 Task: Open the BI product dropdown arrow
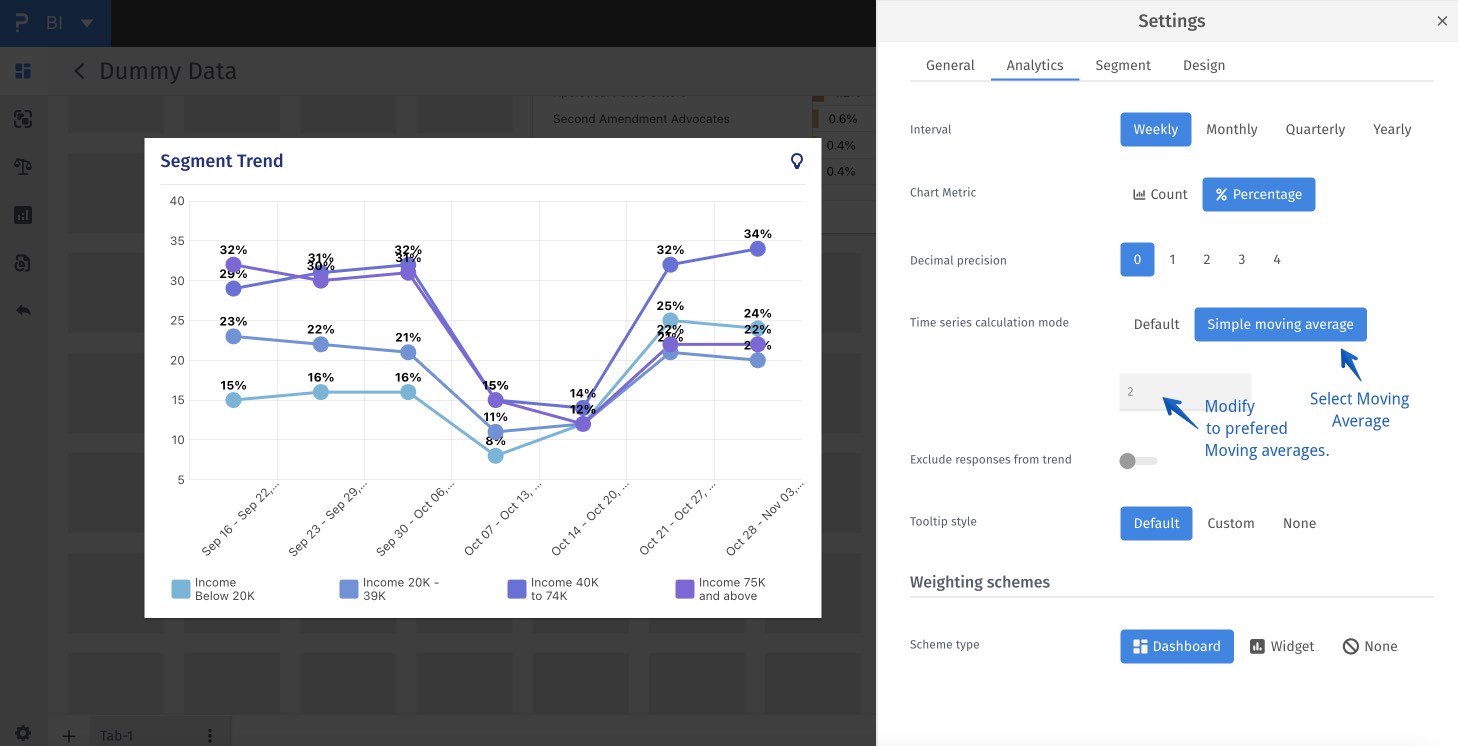pyautogui.click(x=87, y=23)
